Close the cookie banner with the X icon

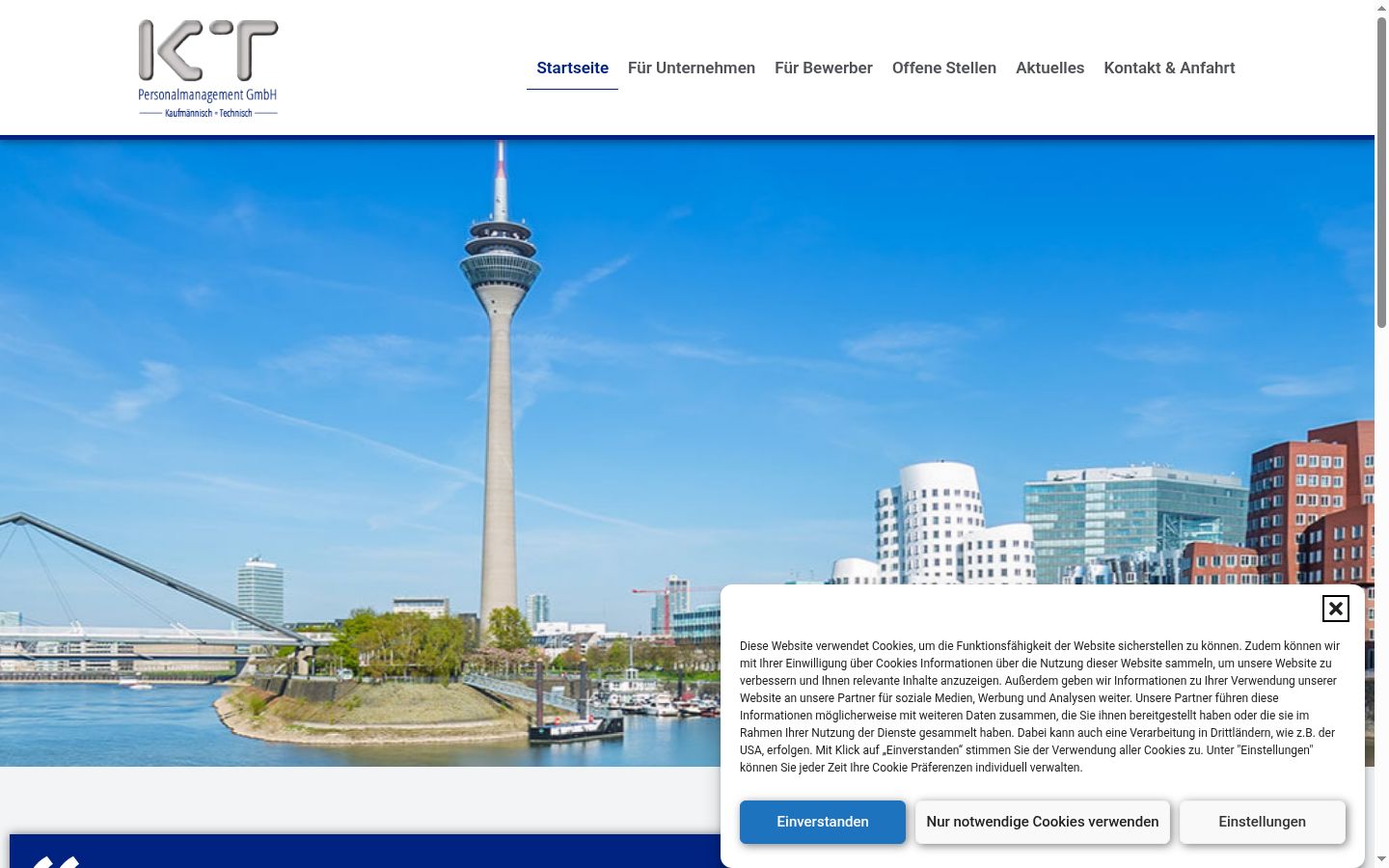click(1335, 609)
